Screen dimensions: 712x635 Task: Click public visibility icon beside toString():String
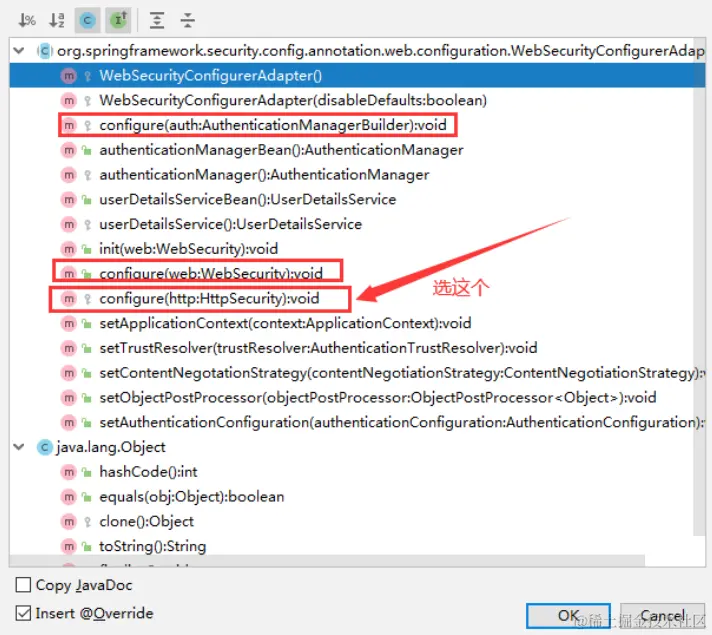[87, 546]
